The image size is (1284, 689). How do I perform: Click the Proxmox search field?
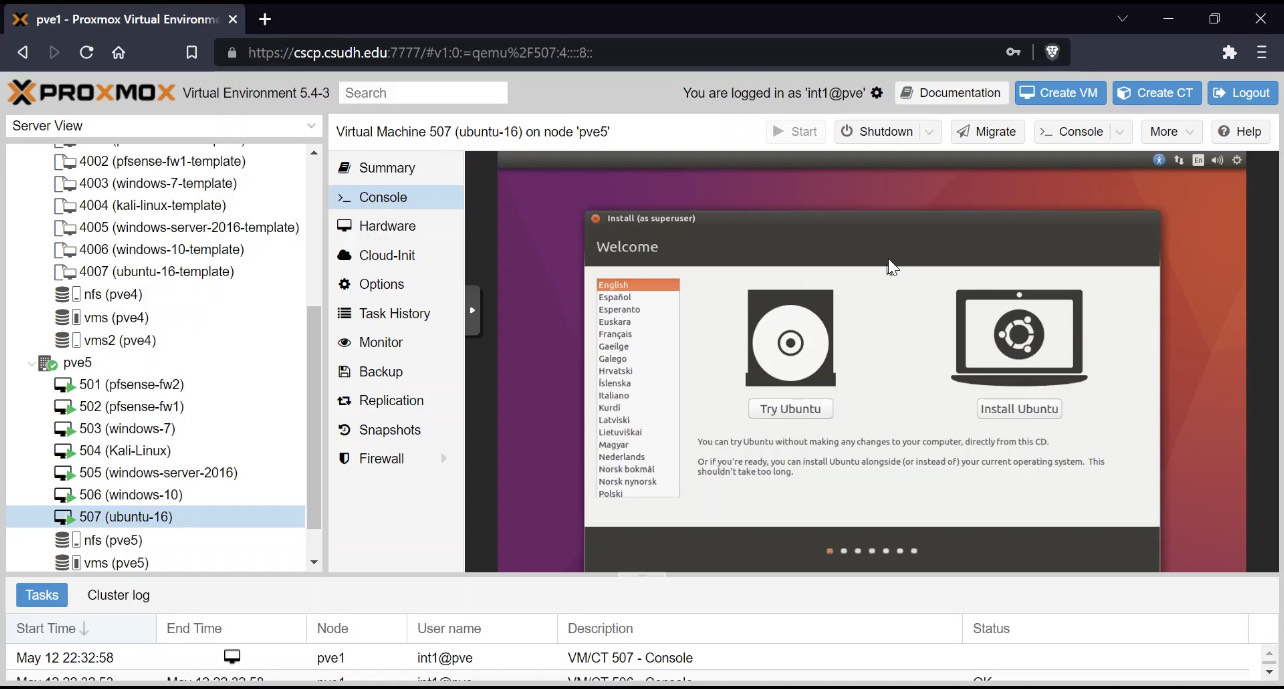coord(423,93)
